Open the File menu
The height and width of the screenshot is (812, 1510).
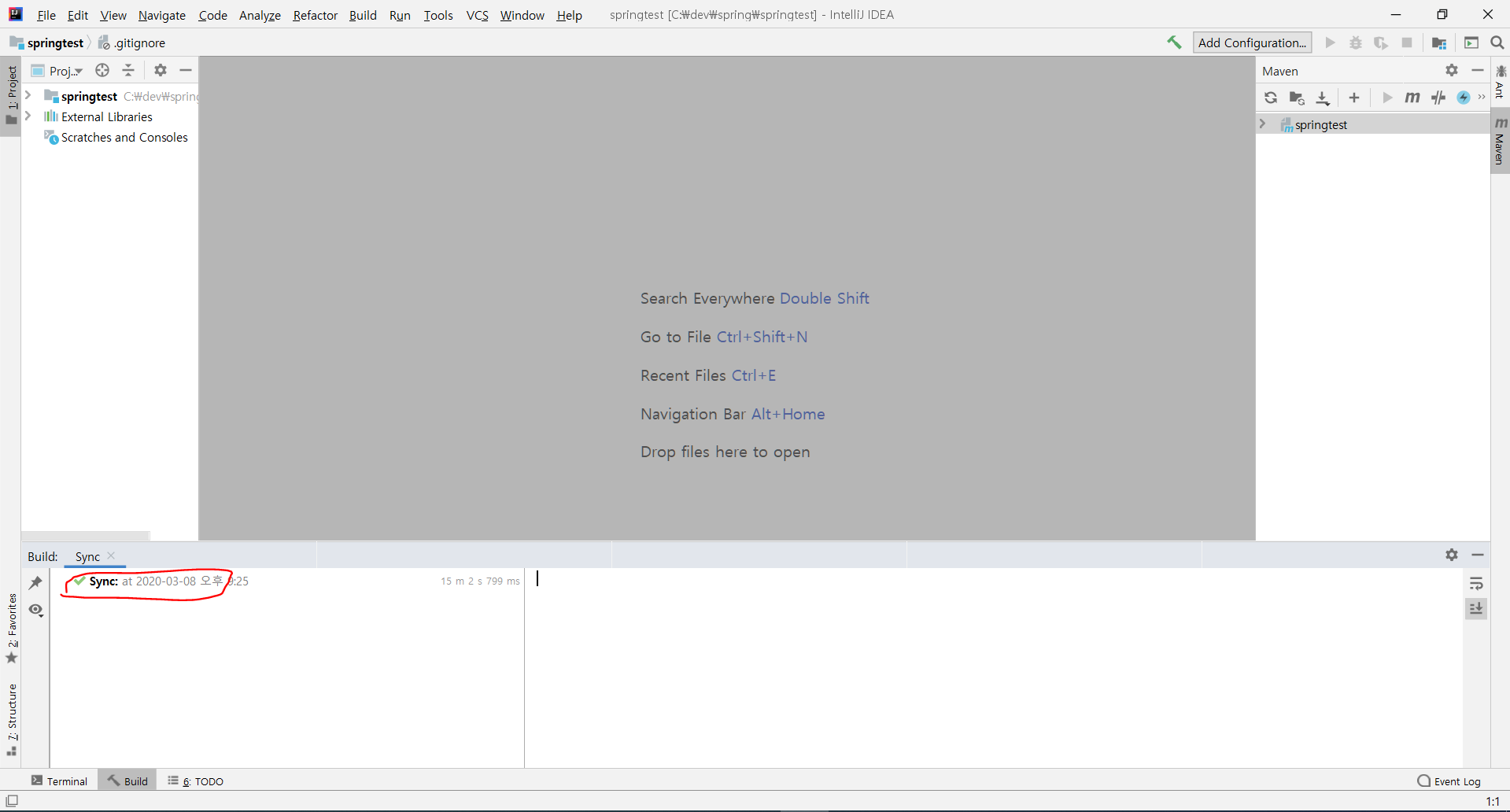pos(46,15)
